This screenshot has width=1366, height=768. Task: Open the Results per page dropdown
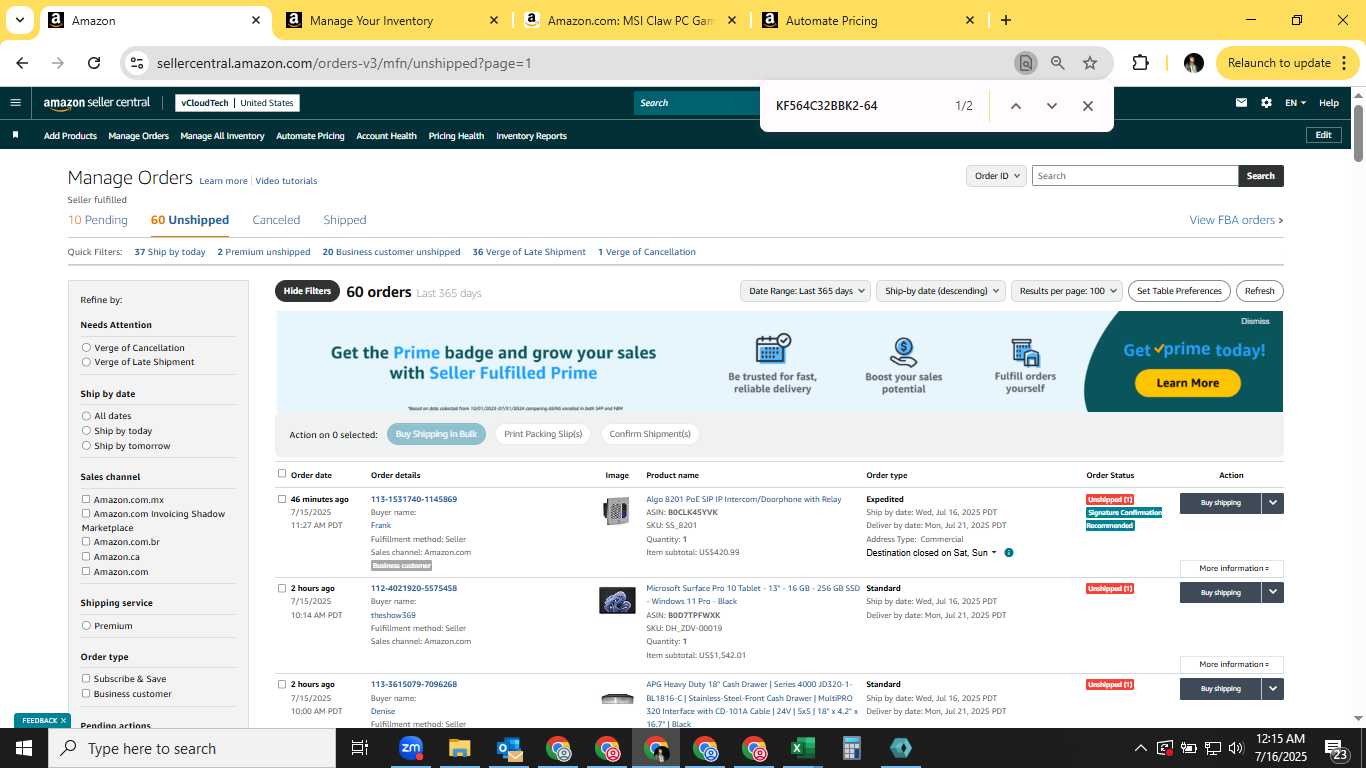coord(1067,291)
